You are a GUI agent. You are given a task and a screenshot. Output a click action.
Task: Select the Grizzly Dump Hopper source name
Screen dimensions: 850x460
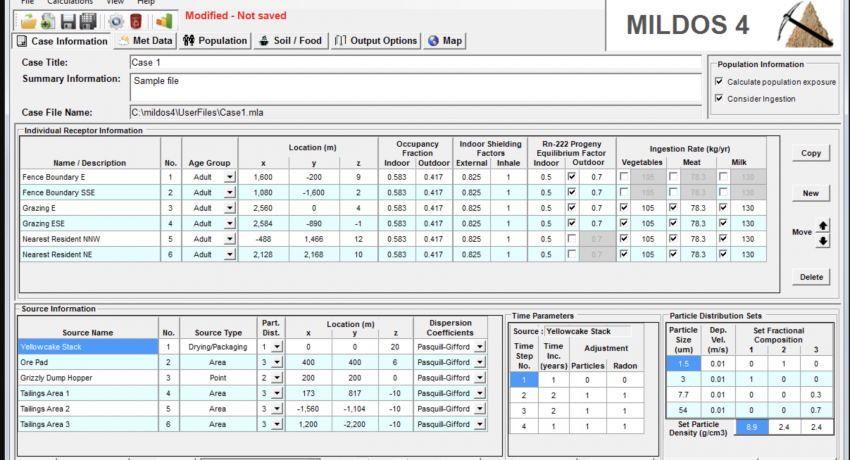point(88,378)
